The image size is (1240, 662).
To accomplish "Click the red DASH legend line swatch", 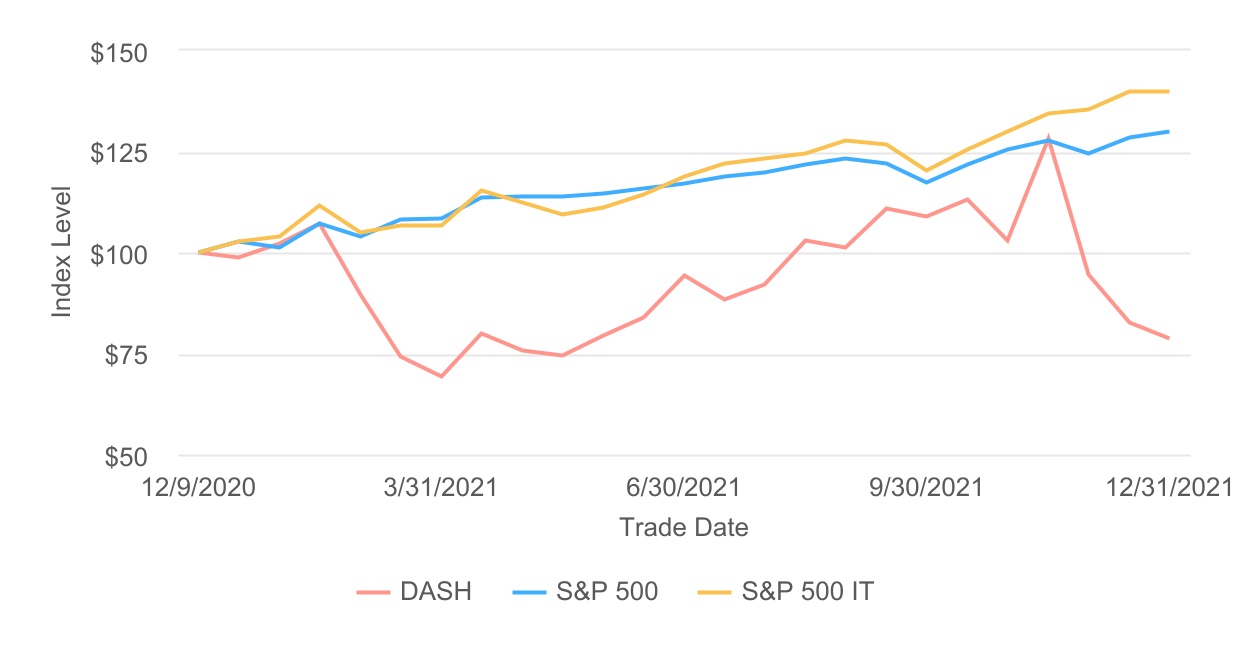I will [x=373, y=592].
